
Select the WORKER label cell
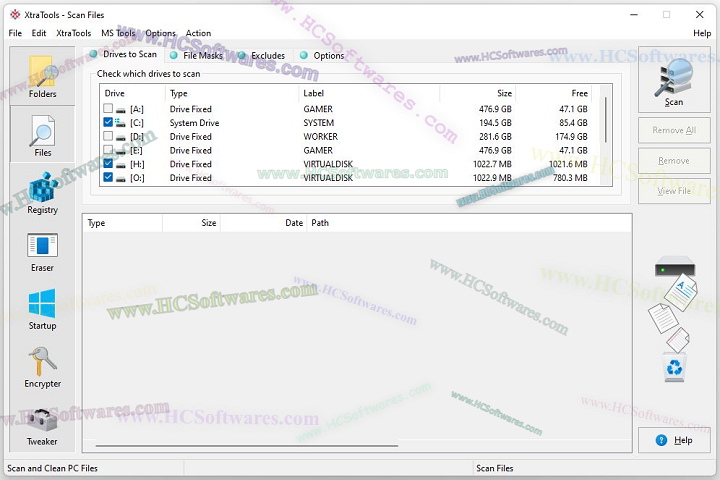321,136
